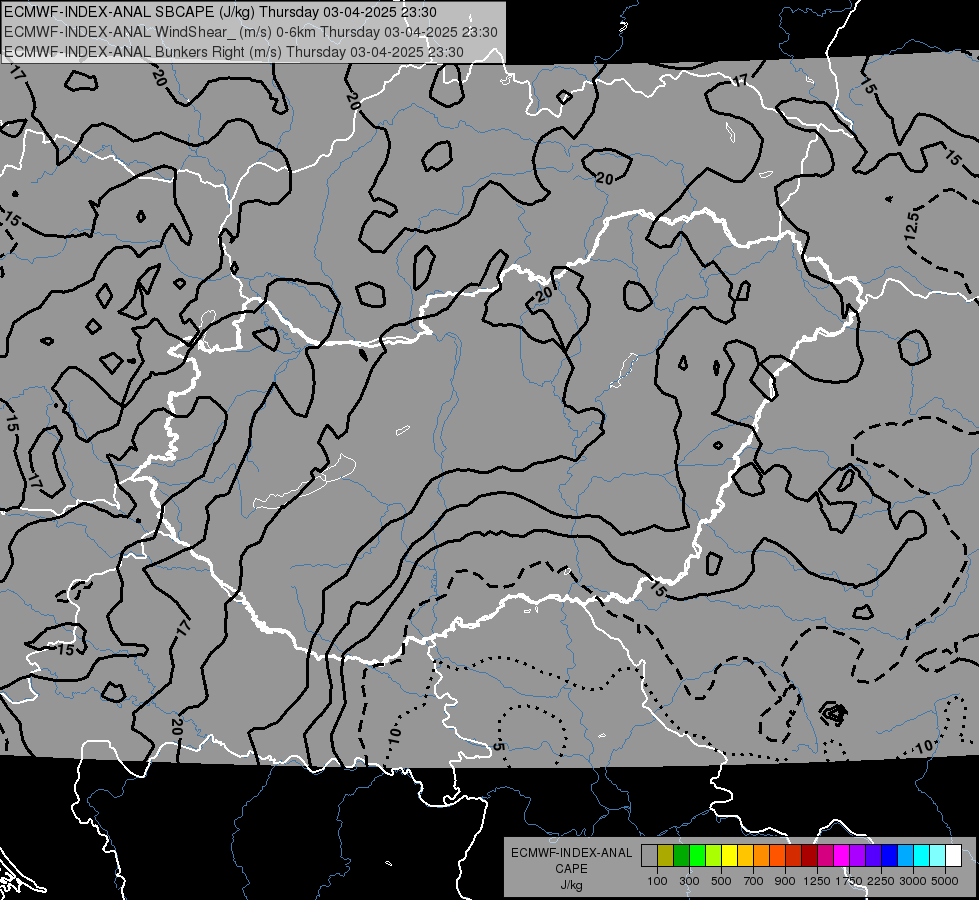The width and height of the screenshot is (979, 900).
Task: Click the legend label 100
Action: pos(657,881)
